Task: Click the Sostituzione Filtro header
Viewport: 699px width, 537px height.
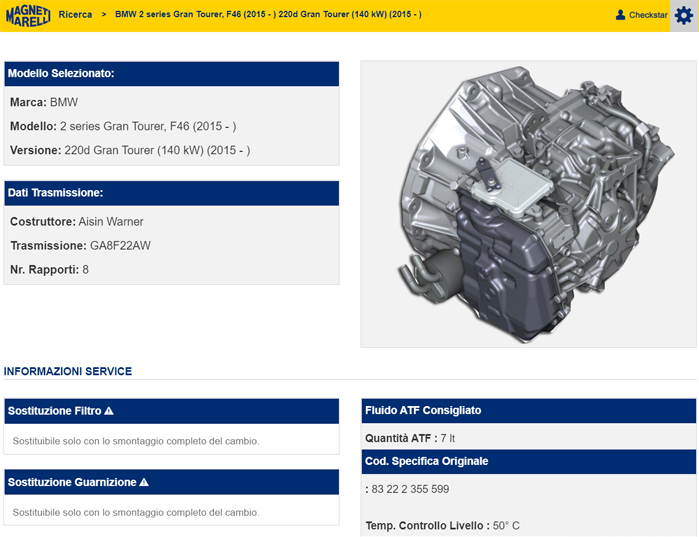Action: (172, 411)
